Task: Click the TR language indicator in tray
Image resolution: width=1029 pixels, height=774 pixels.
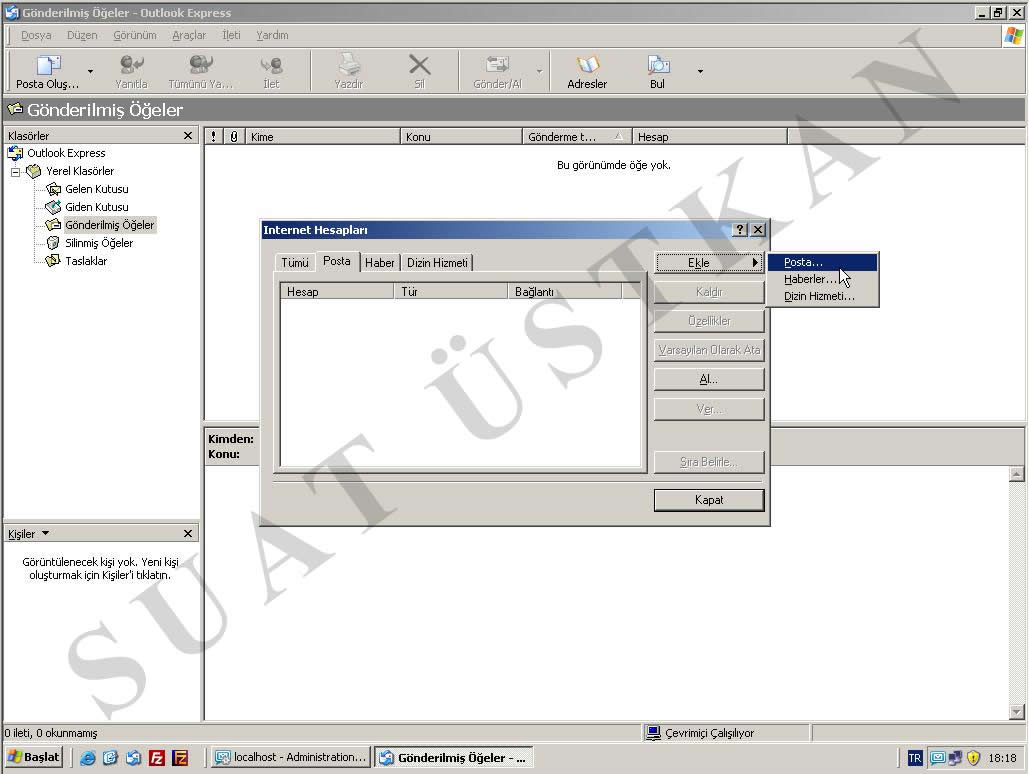Action: pyautogui.click(x=915, y=758)
